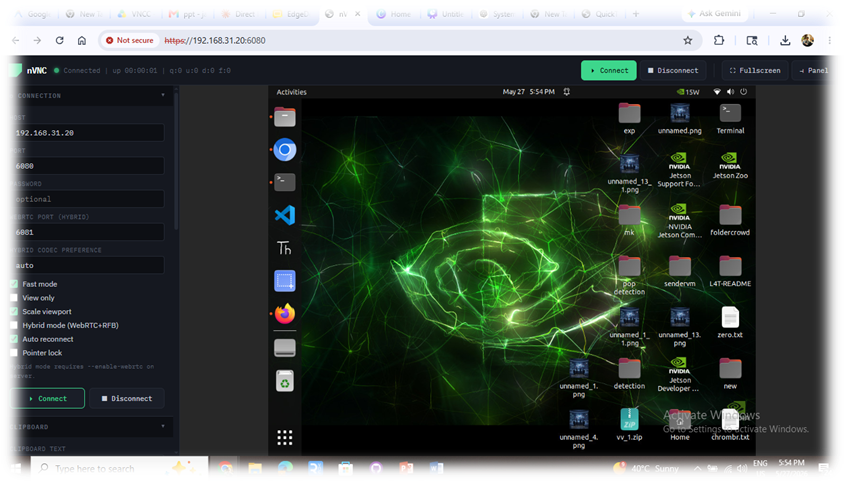This screenshot has width=845, height=482.
Task: Open the Jetson Zoo desktop shortcut
Action: click(x=730, y=166)
